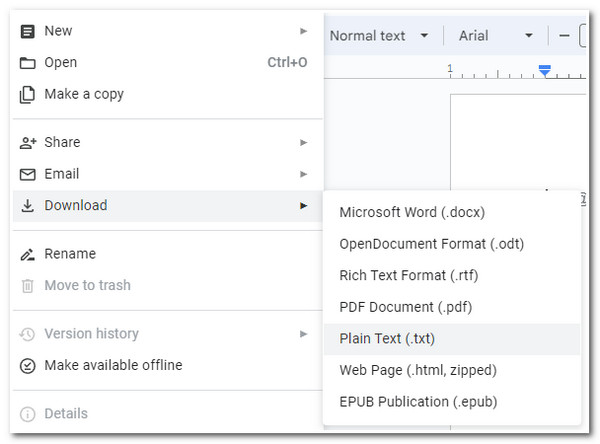Click the Ctrl+O shortcut text

click(x=287, y=62)
